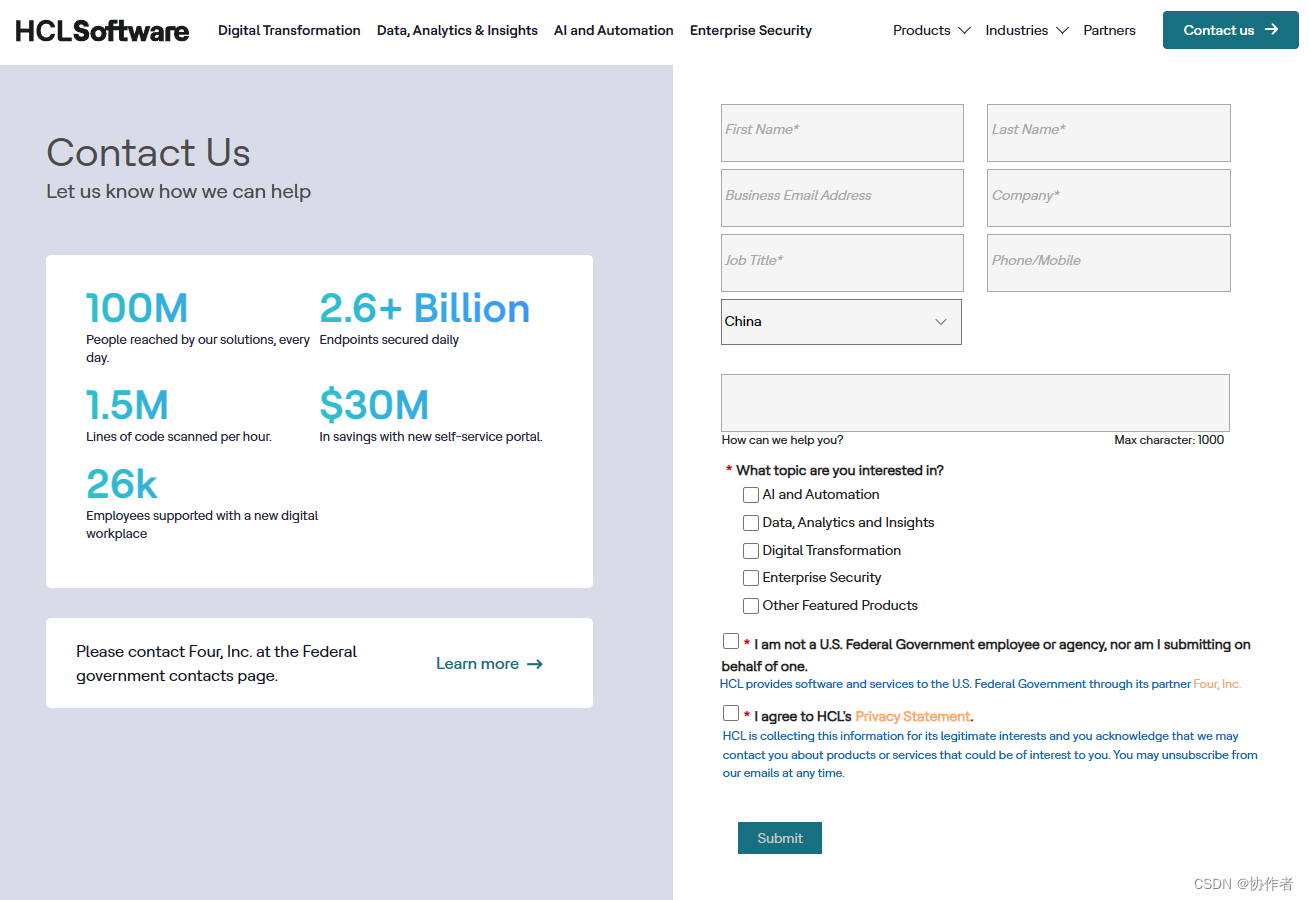
Task: Focus the Company field
Action: (1109, 198)
